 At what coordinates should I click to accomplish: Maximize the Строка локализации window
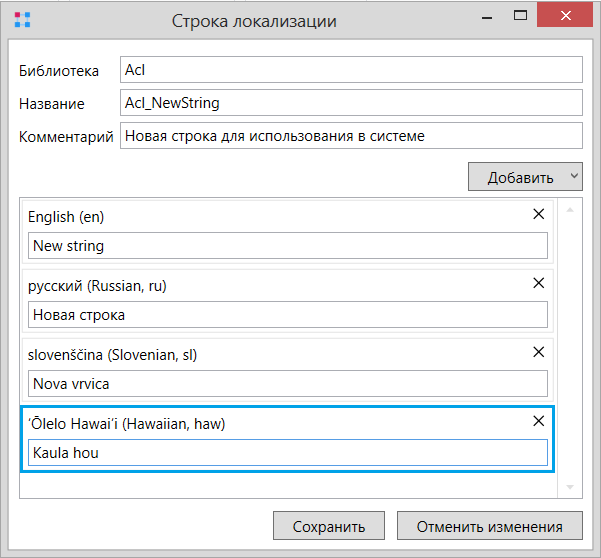pyautogui.click(x=520, y=15)
